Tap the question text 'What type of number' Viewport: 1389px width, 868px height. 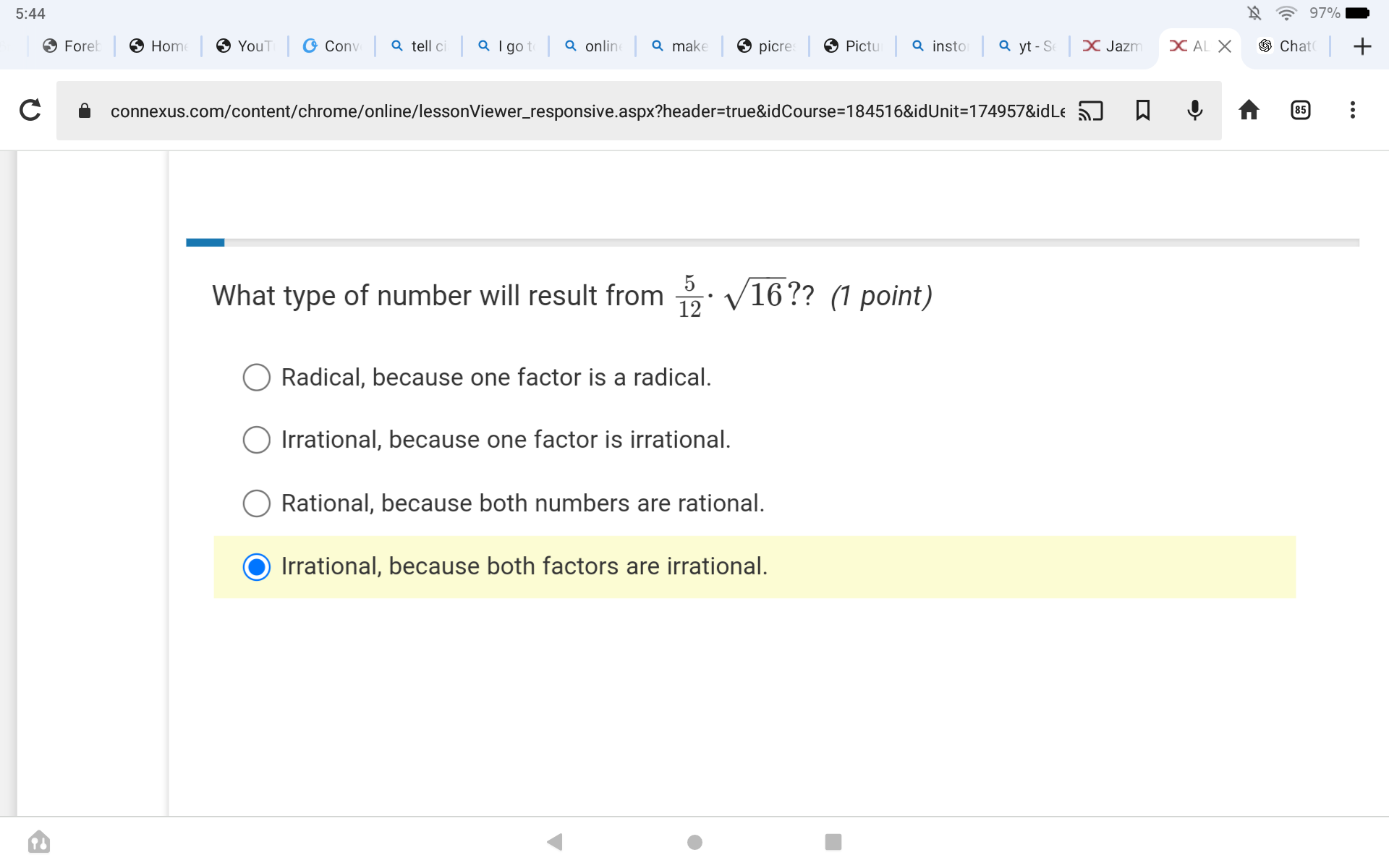pyautogui.click(x=342, y=296)
